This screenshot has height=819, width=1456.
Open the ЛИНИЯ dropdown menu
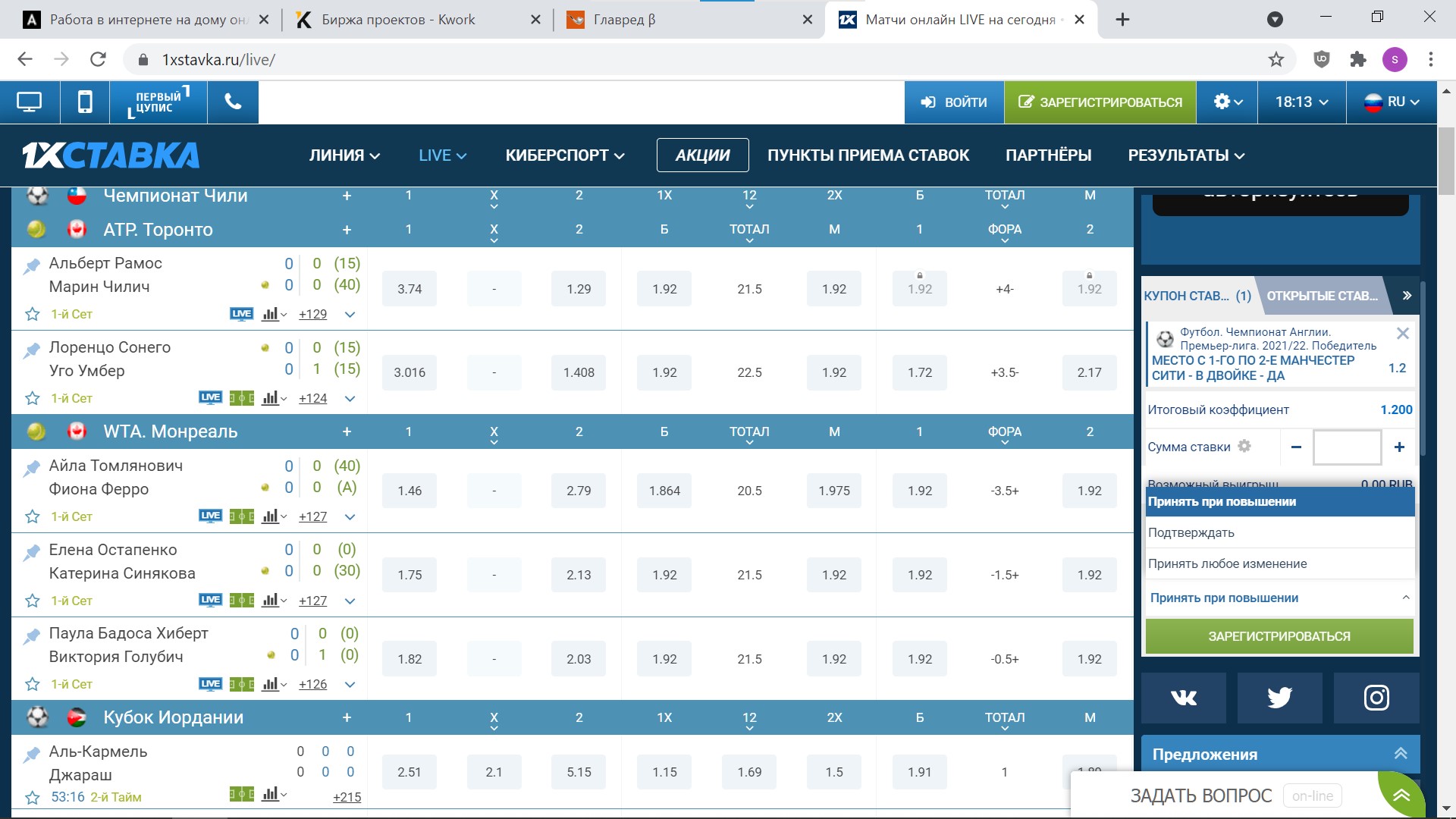(x=344, y=155)
